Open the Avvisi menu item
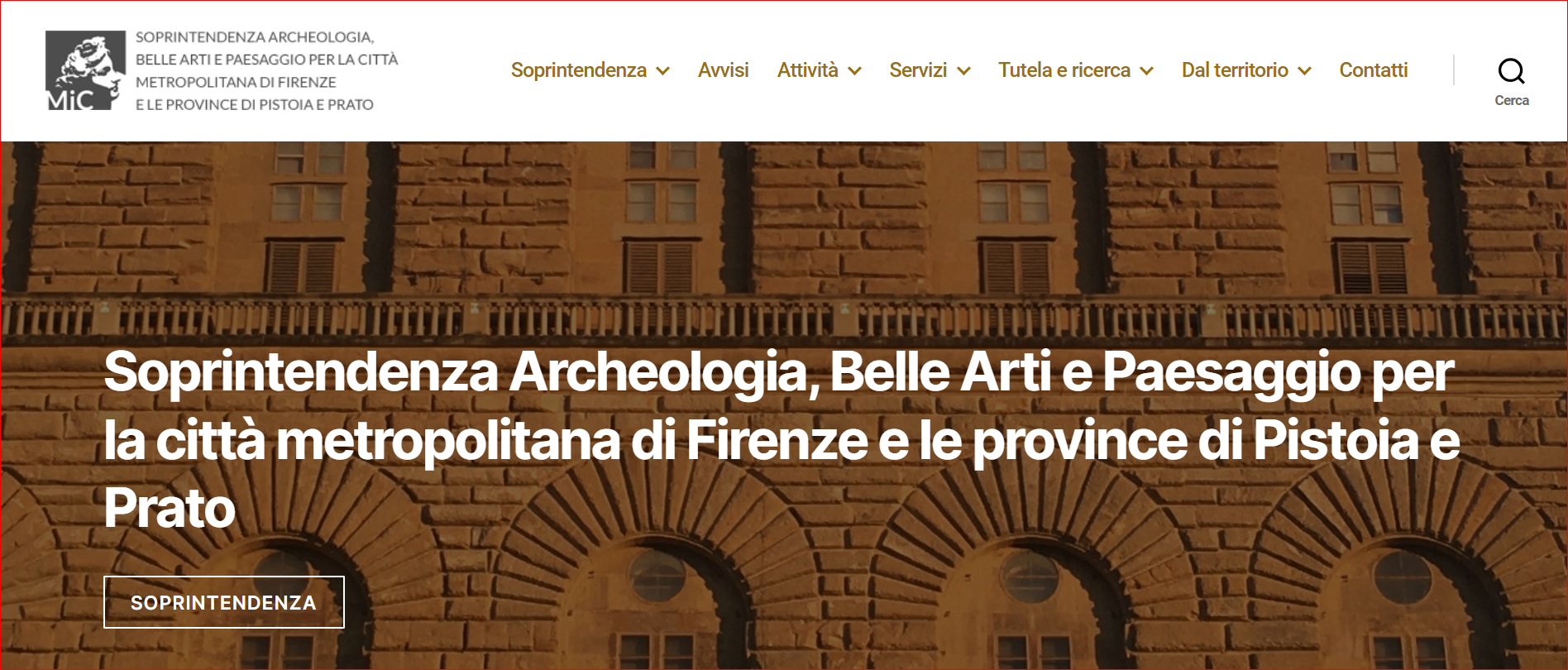The height and width of the screenshot is (670, 1568). point(723,70)
